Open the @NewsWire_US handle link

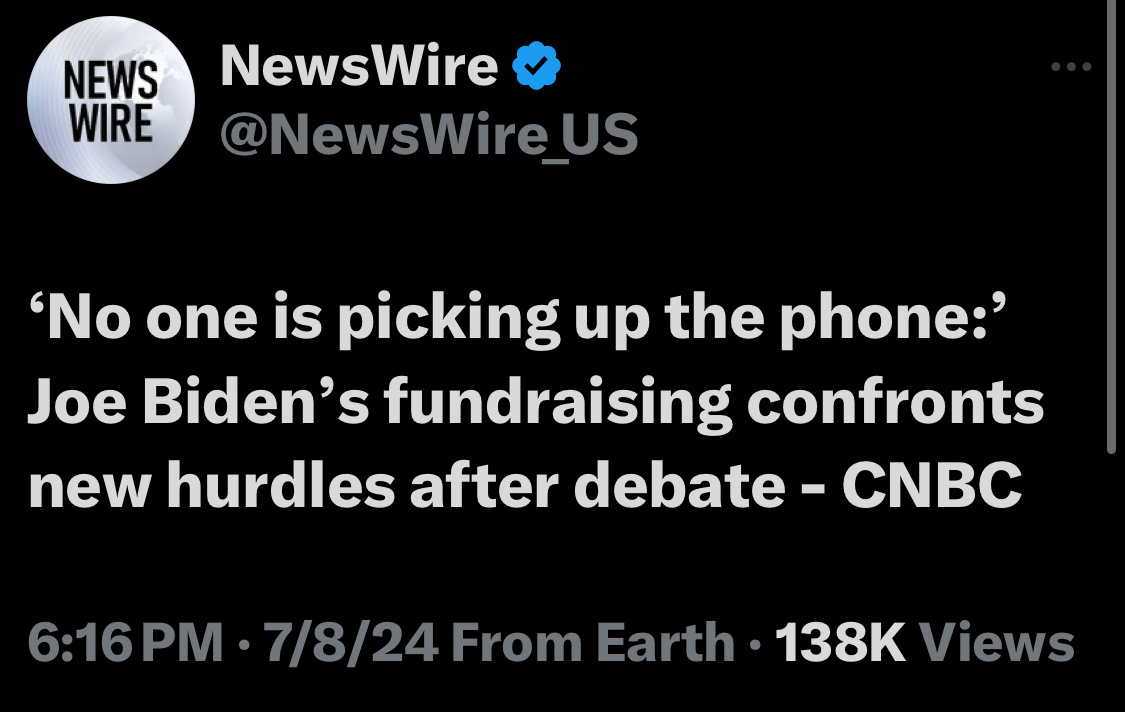[428, 135]
